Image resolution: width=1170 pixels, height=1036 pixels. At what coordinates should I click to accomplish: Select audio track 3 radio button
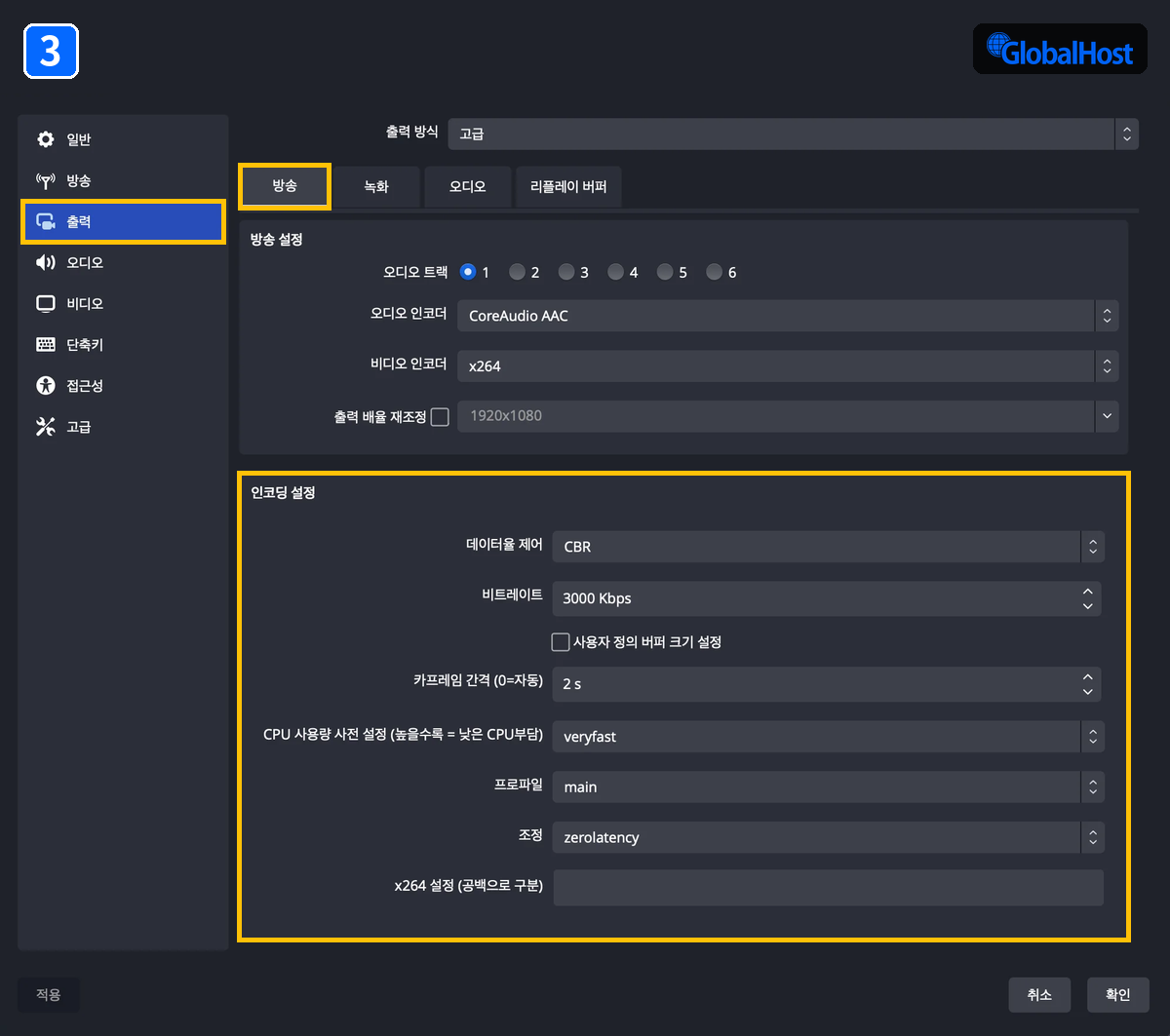566,272
